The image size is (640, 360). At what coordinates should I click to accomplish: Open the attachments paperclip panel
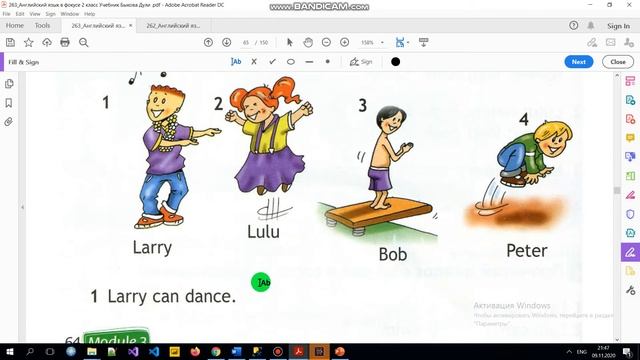point(9,122)
